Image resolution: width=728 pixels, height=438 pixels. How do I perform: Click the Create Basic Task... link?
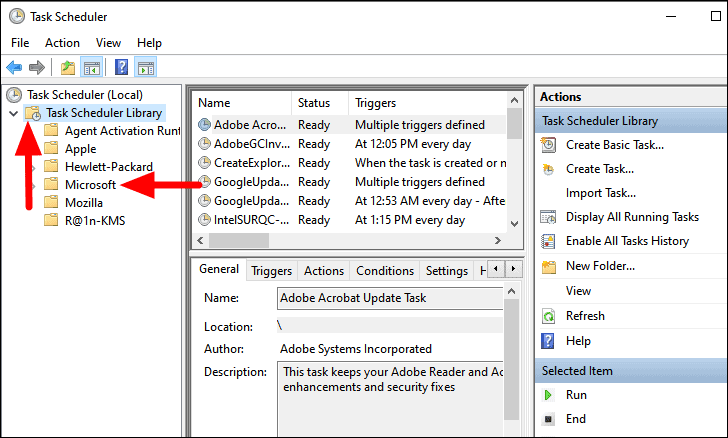tap(615, 145)
